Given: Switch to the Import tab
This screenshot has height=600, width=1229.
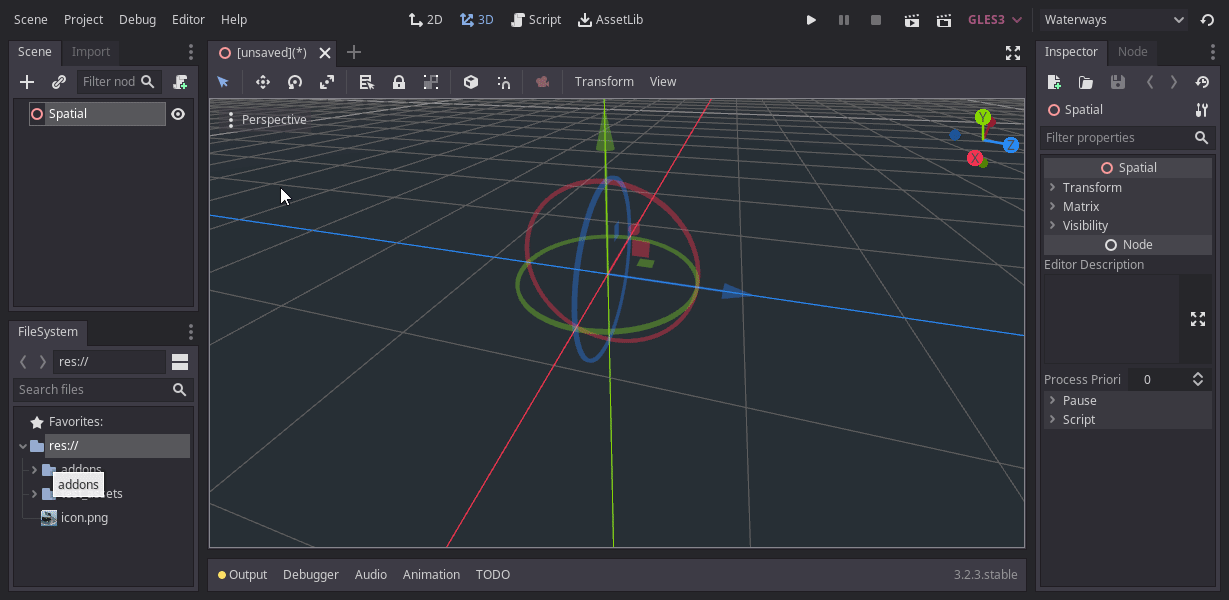Looking at the screenshot, I should click(91, 52).
